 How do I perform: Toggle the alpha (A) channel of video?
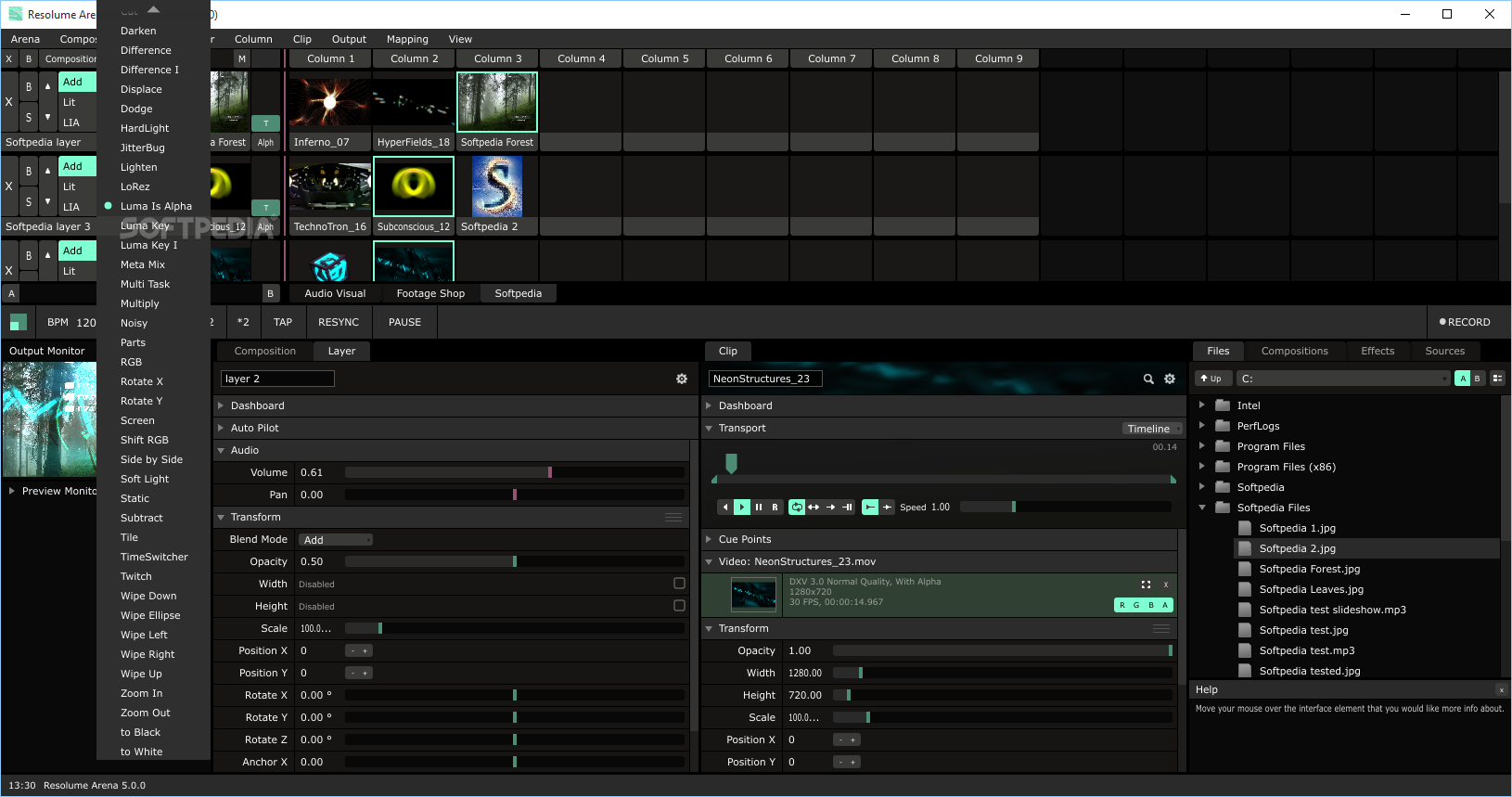point(1166,605)
